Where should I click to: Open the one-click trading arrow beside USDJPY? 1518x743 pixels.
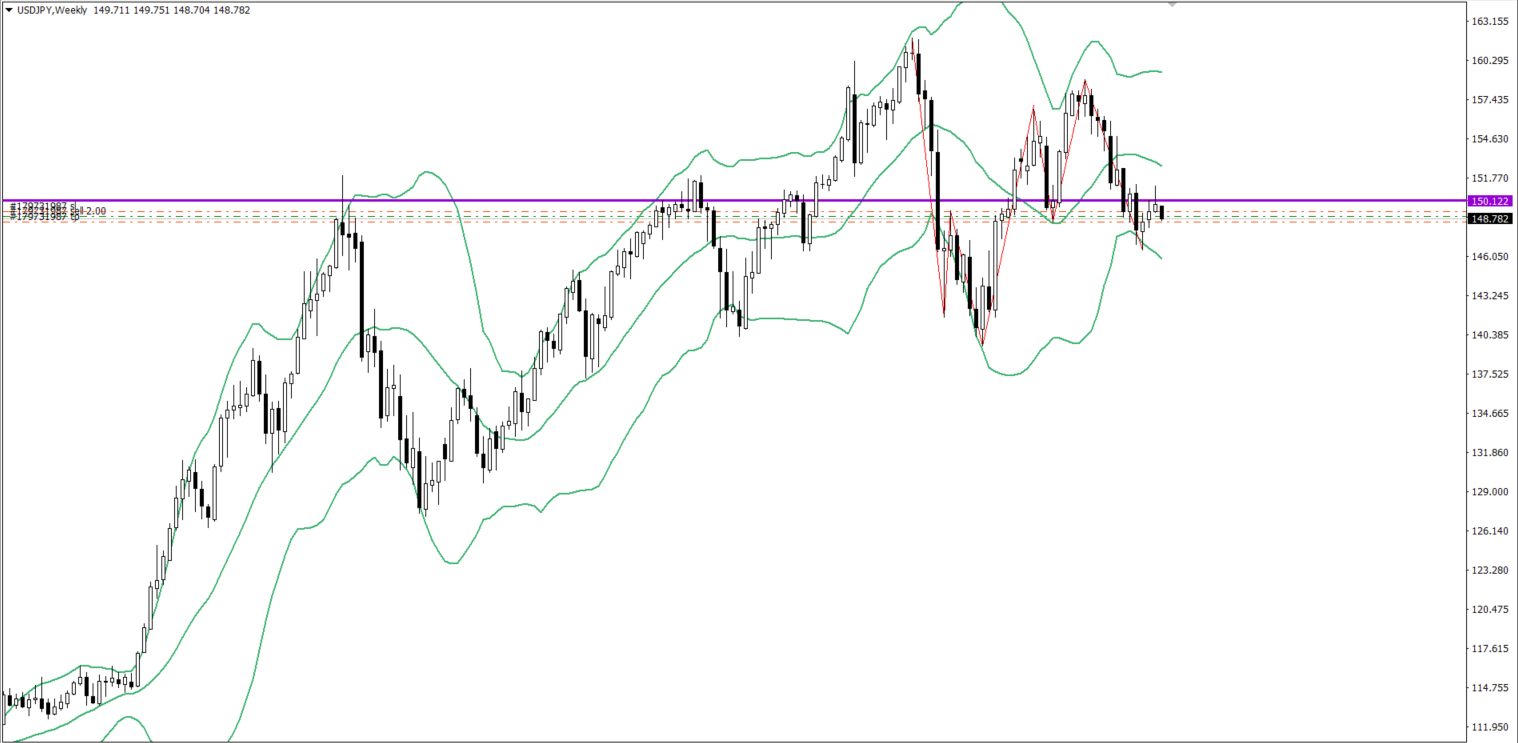pyautogui.click(x=8, y=9)
